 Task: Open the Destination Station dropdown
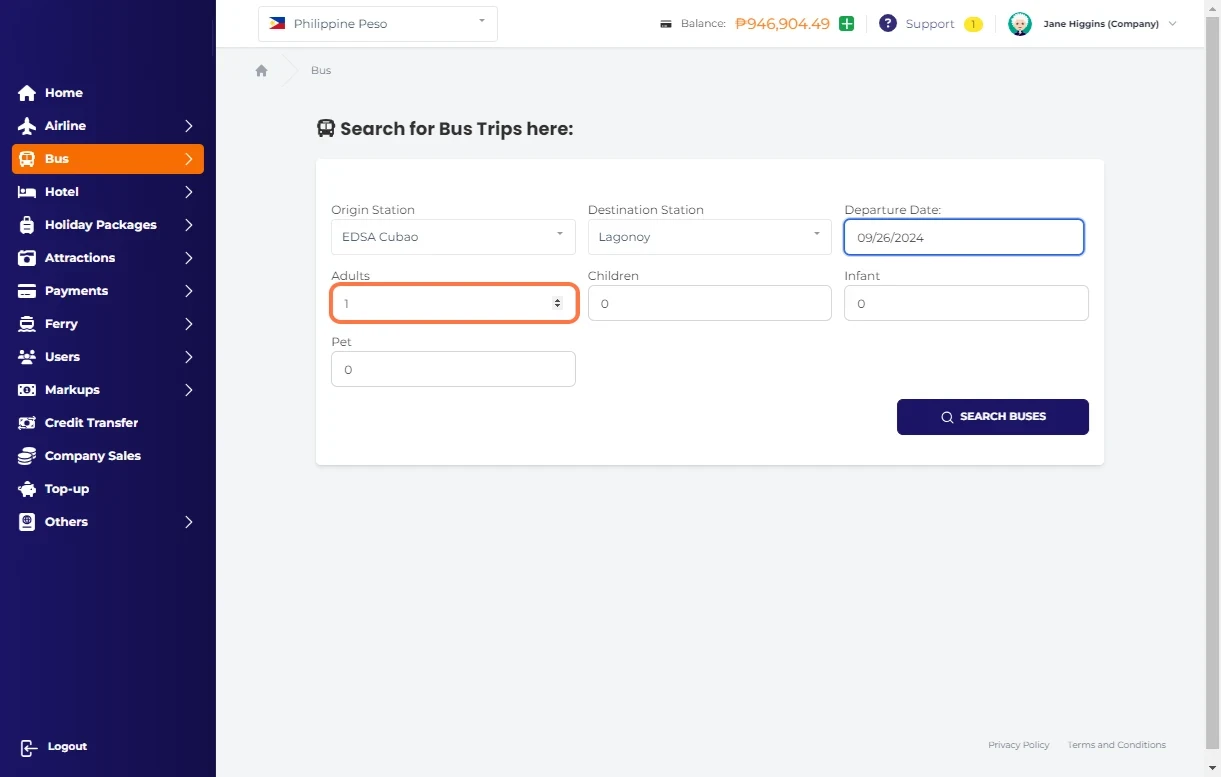[709, 237]
